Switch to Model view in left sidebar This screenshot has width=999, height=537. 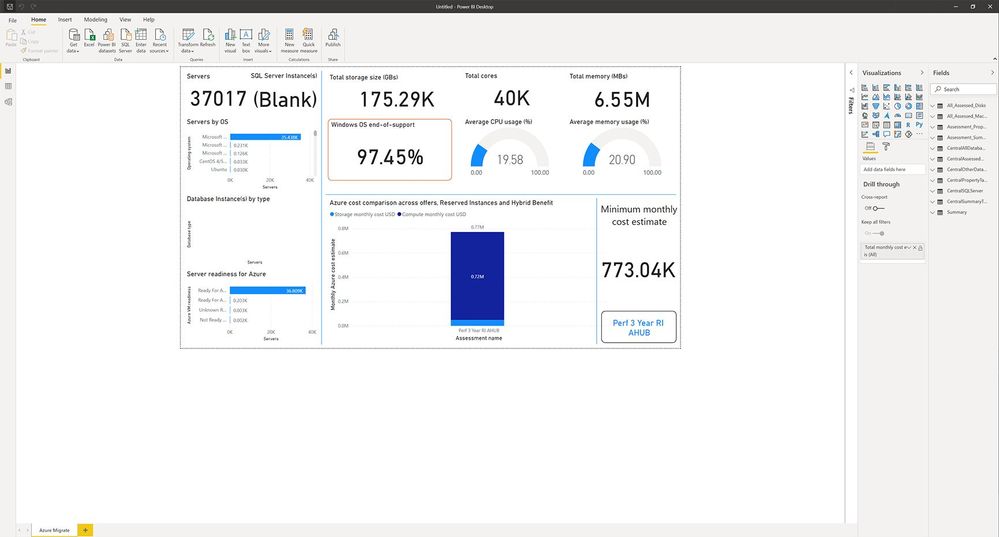(x=8, y=102)
